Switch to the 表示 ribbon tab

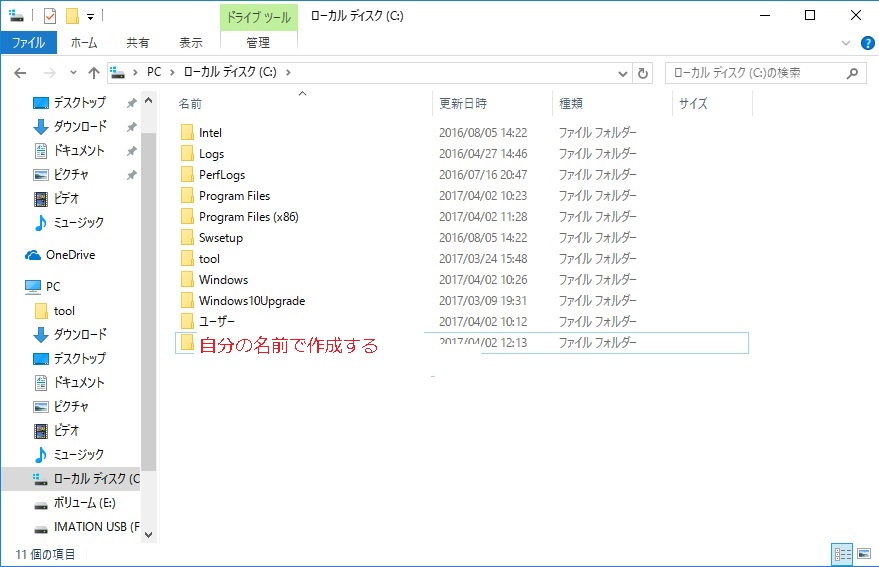(190, 43)
